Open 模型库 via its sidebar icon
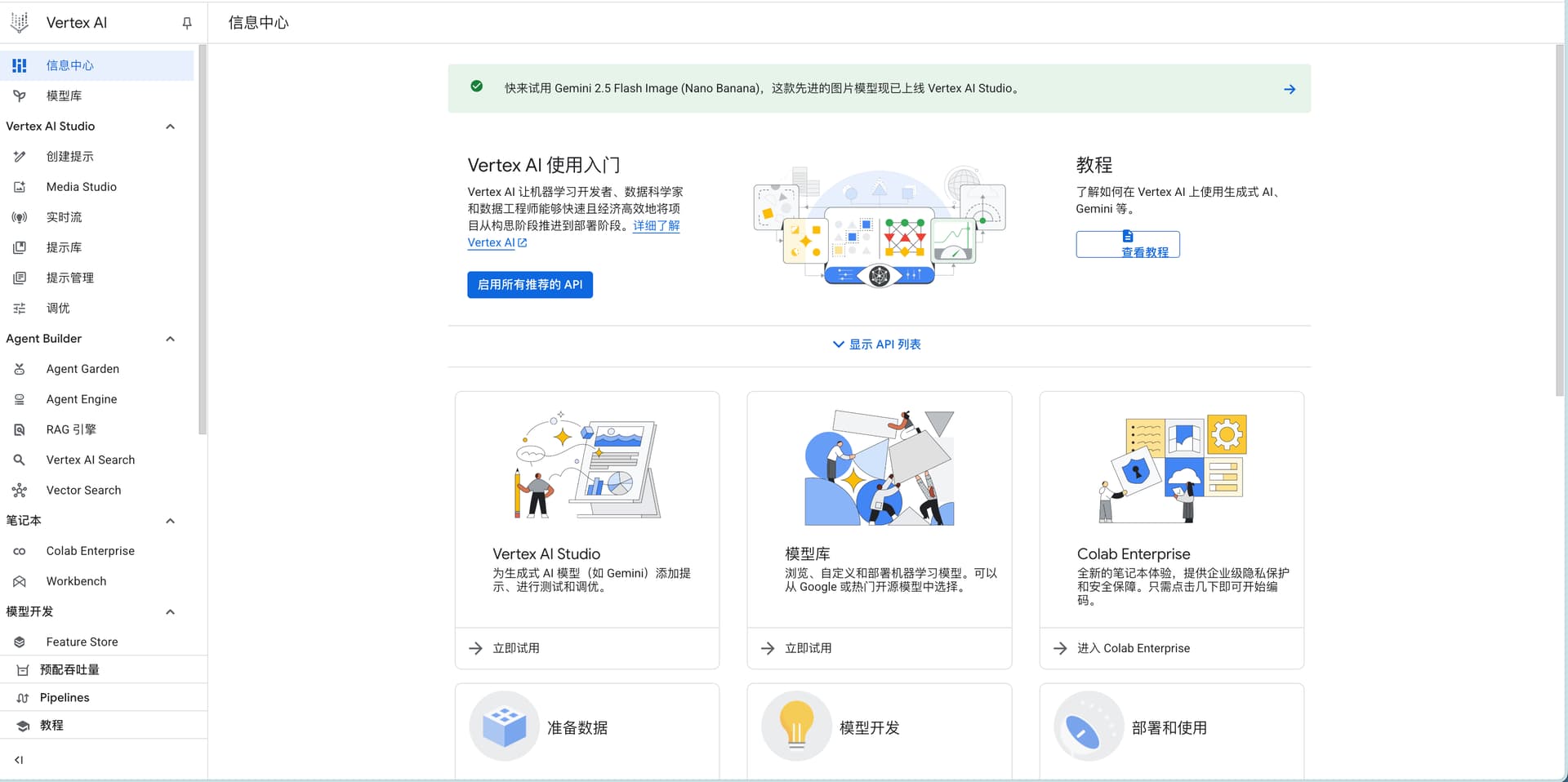Screen dimensions: 1568x782 [20, 96]
